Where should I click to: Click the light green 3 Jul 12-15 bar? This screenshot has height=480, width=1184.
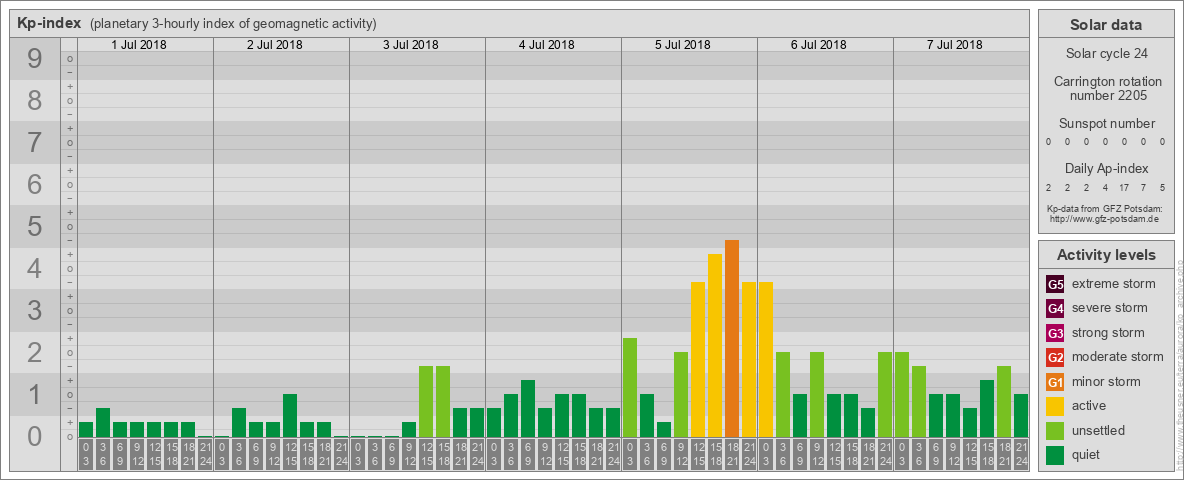[426, 402]
